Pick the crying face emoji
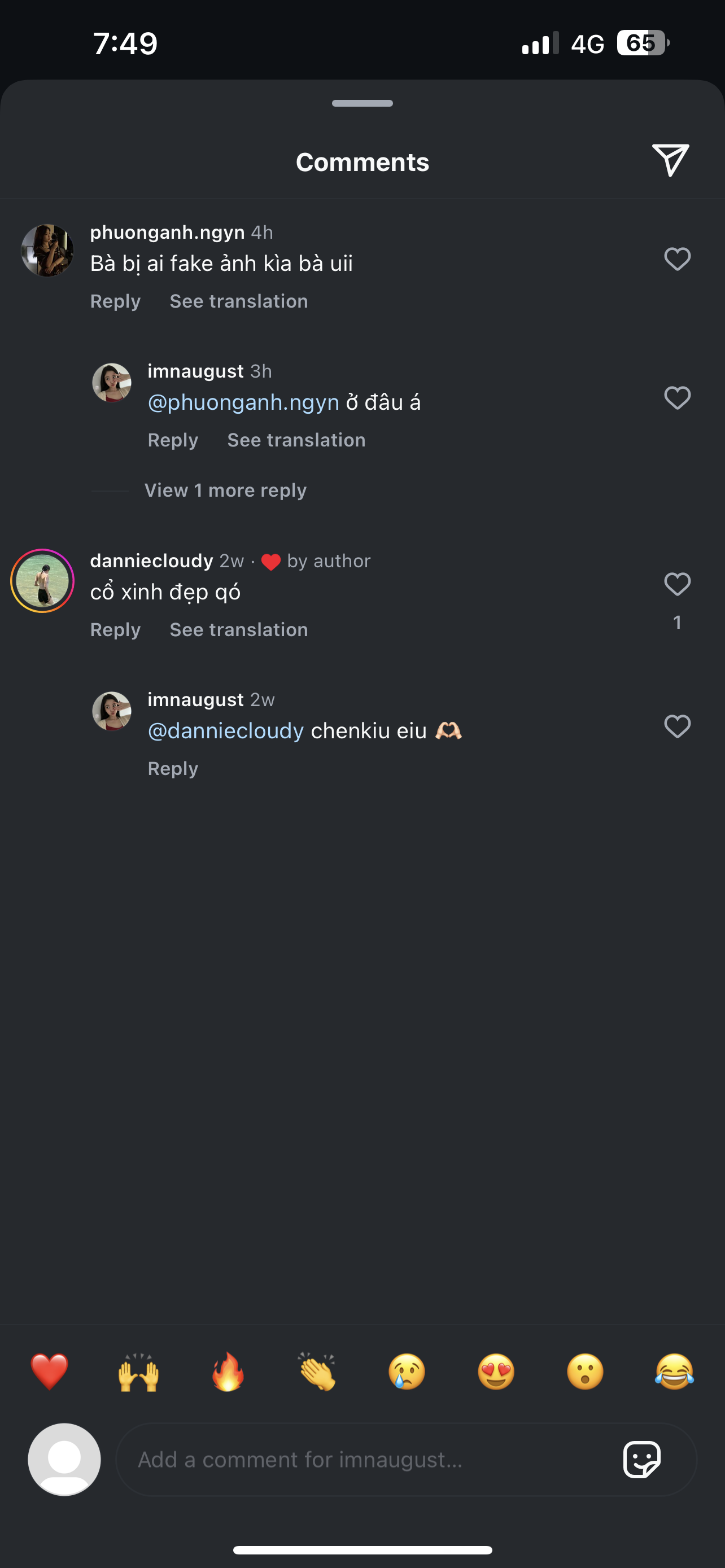 click(407, 1372)
